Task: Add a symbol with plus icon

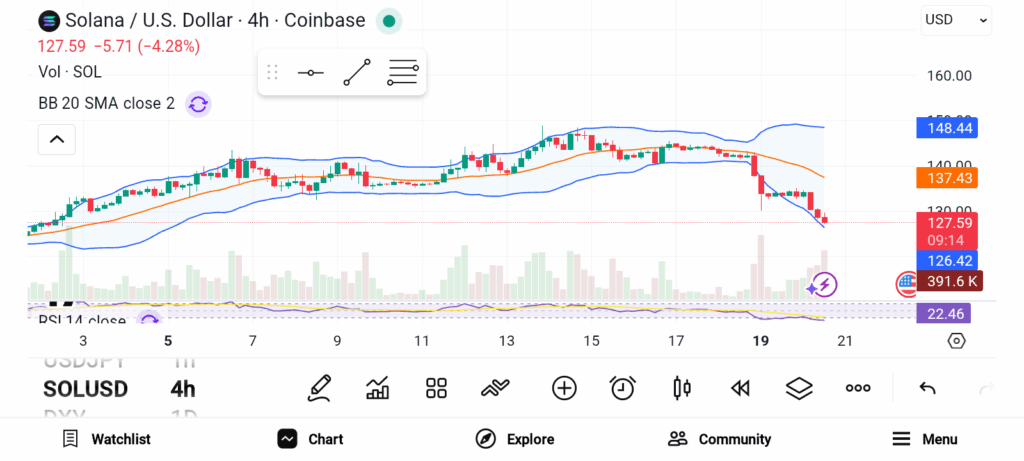Action: [x=564, y=388]
